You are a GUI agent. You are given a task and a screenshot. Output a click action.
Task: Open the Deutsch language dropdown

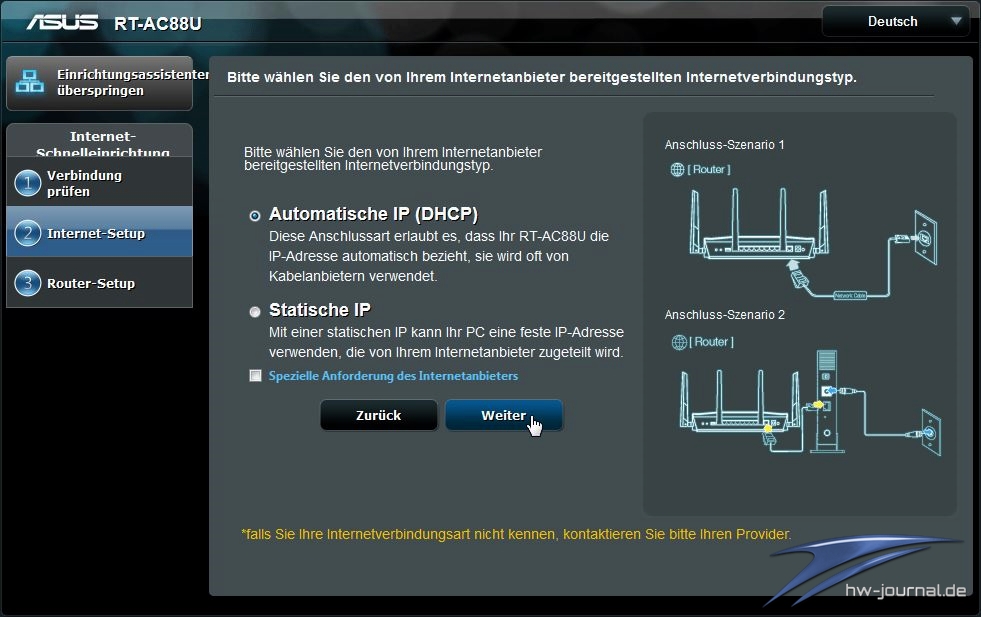895,21
